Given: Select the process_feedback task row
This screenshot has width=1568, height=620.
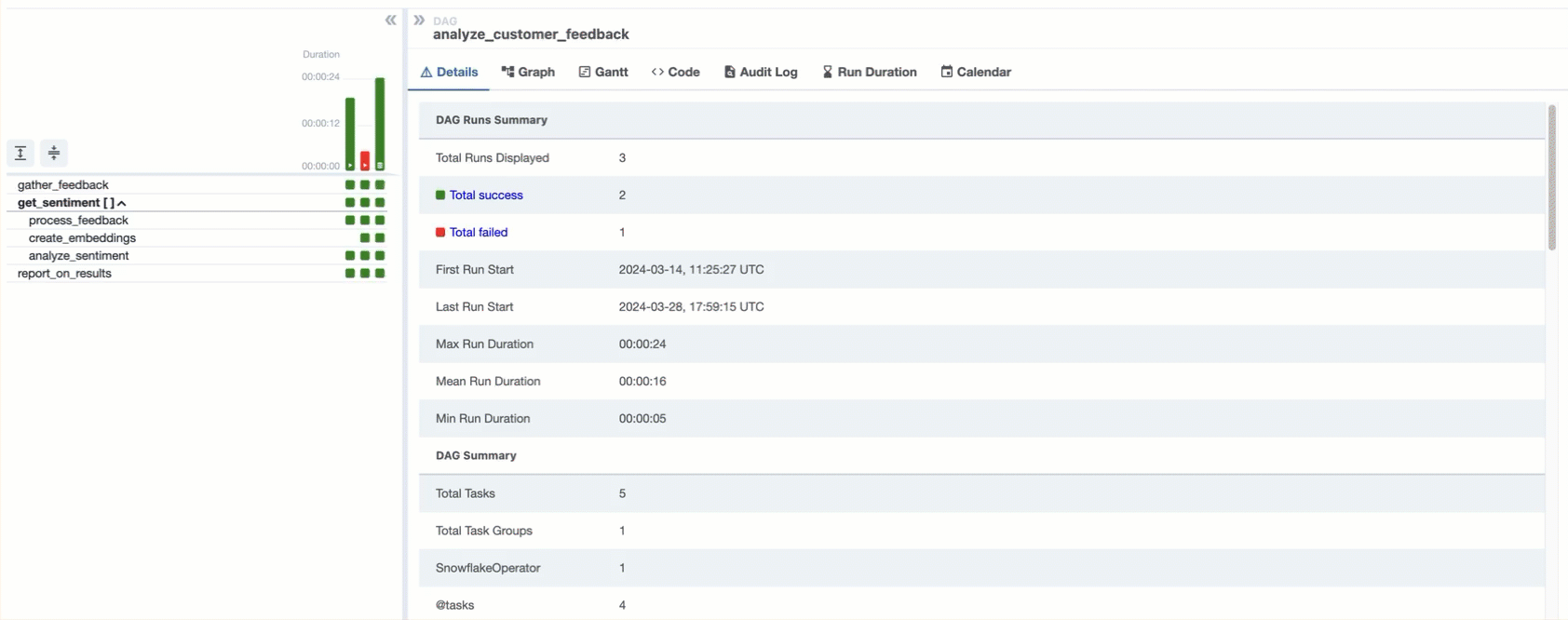Looking at the screenshot, I should [78, 221].
